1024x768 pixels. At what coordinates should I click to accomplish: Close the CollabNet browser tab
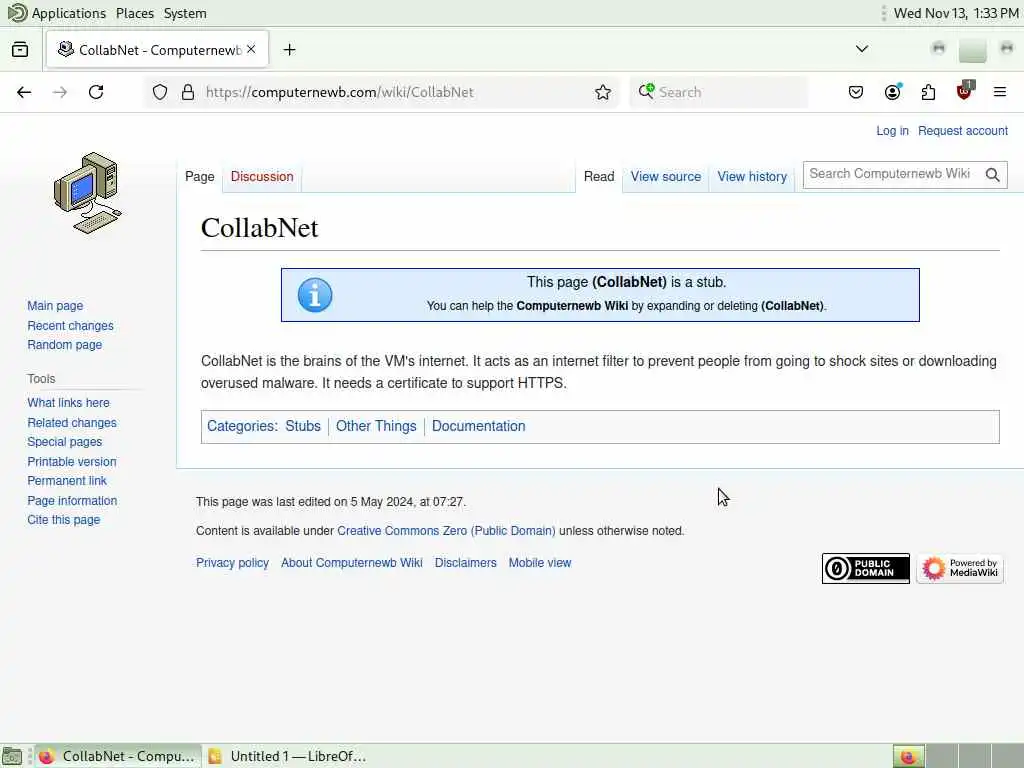(251, 50)
